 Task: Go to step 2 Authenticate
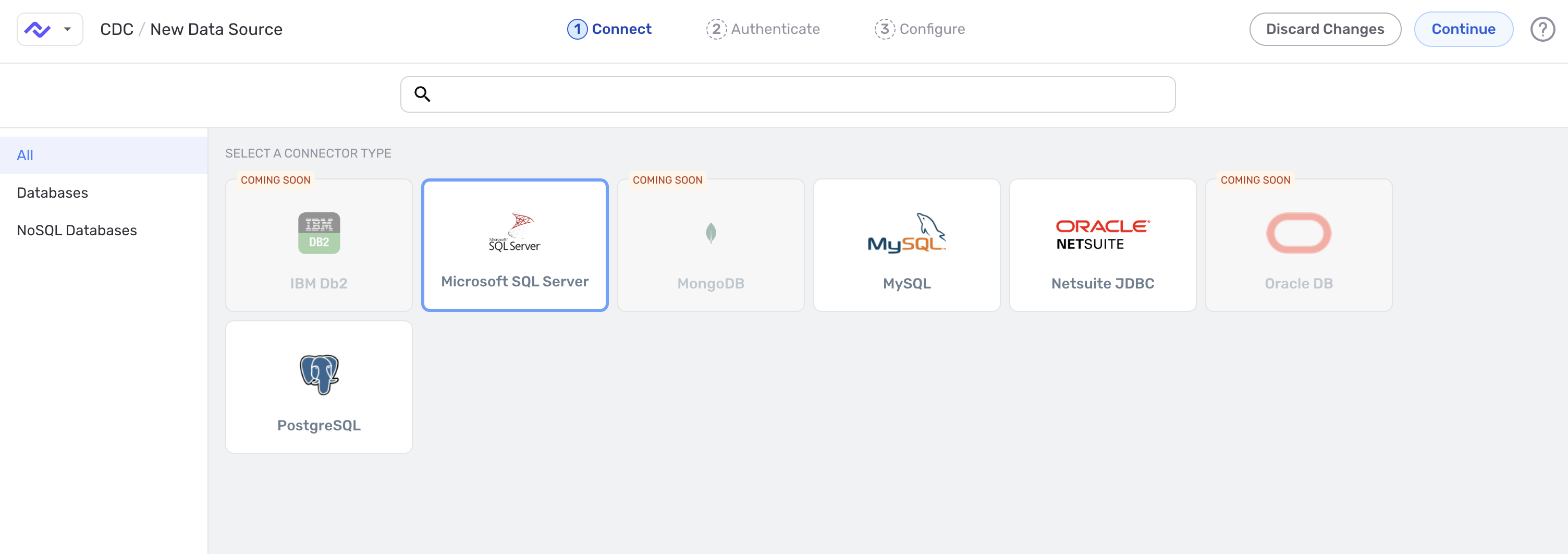[x=763, y=29]
